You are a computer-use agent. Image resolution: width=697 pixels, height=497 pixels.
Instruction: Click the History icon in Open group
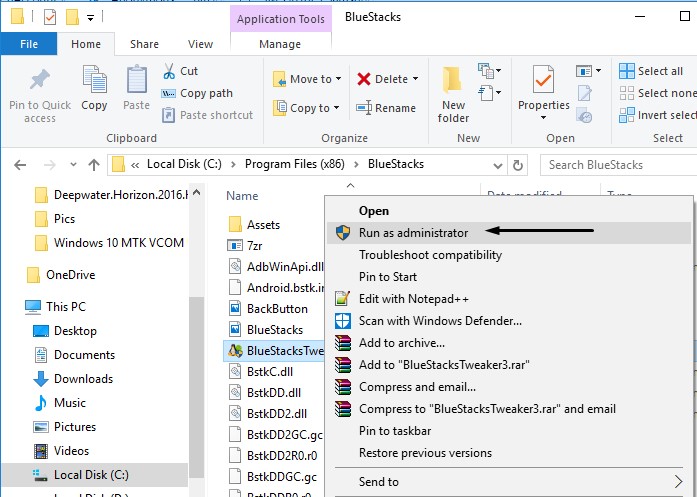(584, 116)
